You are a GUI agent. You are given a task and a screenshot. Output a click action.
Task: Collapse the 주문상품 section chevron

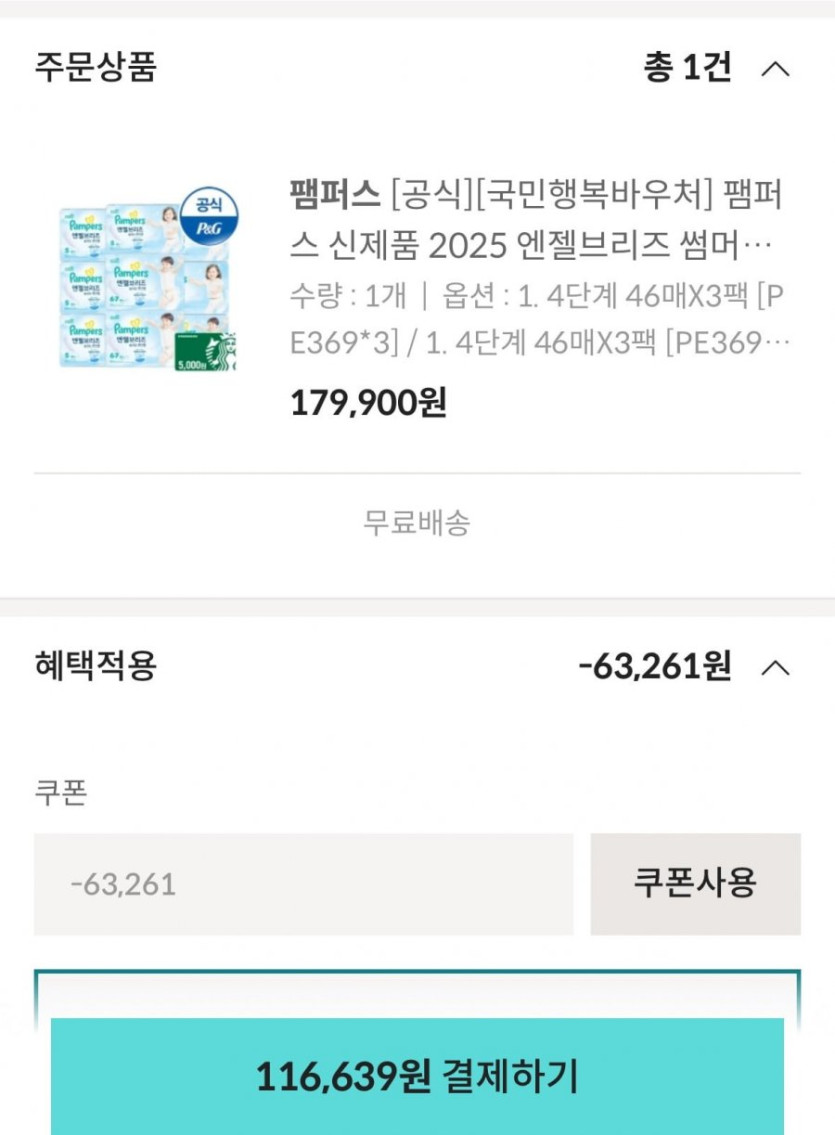[775, 69]
